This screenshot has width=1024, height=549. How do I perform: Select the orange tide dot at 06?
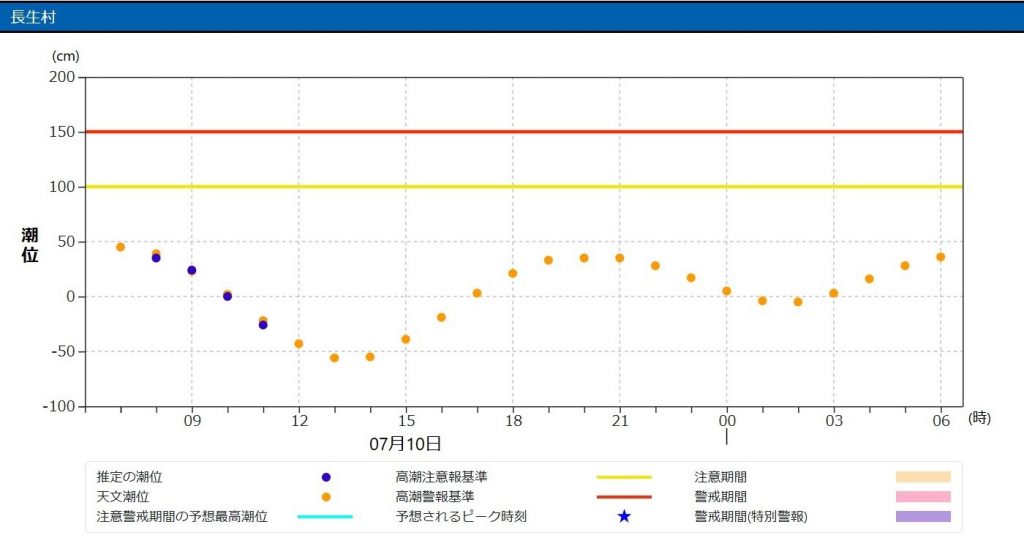(940, 257)
